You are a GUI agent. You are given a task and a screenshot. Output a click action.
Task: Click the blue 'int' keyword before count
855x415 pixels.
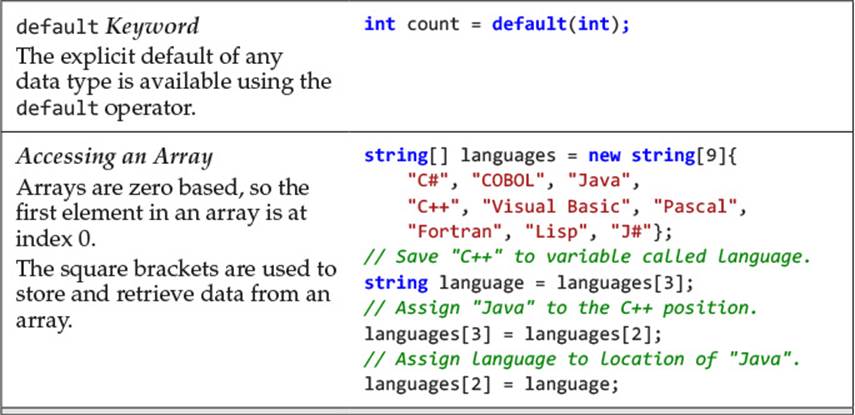click(380, 25)
